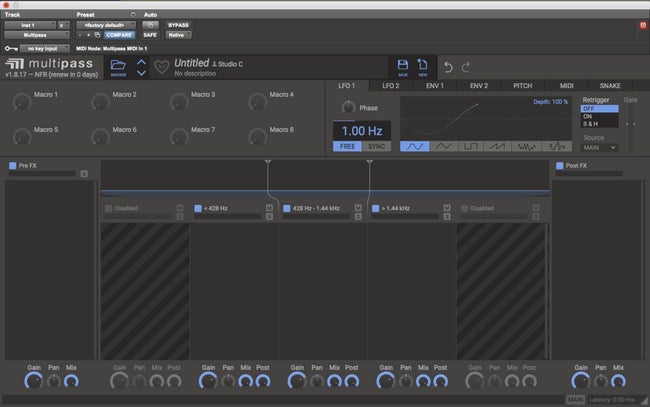Open the Multipass plug-in selector dropdown
This screenshot has width=650, height=407.
coord(37,35)
